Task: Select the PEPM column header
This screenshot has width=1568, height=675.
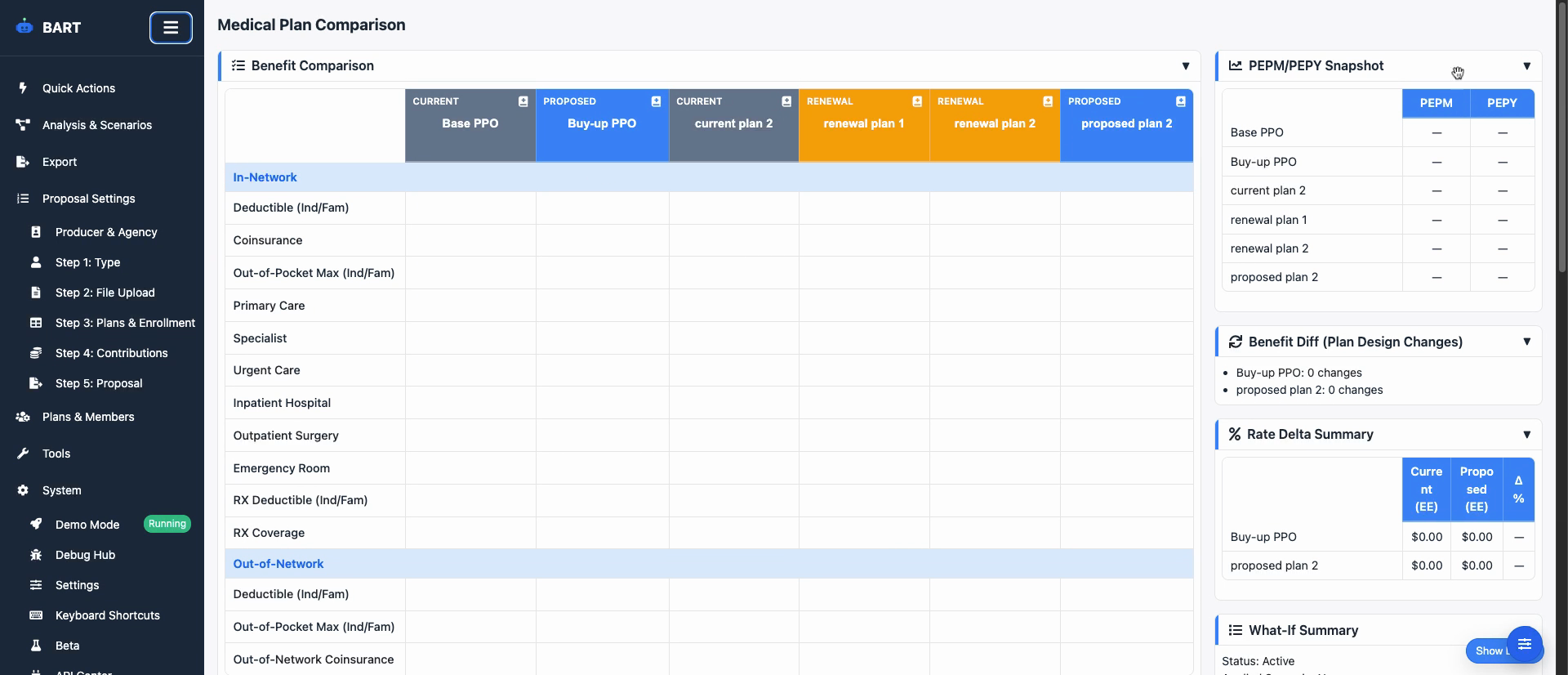Action: coord(1436,103)
